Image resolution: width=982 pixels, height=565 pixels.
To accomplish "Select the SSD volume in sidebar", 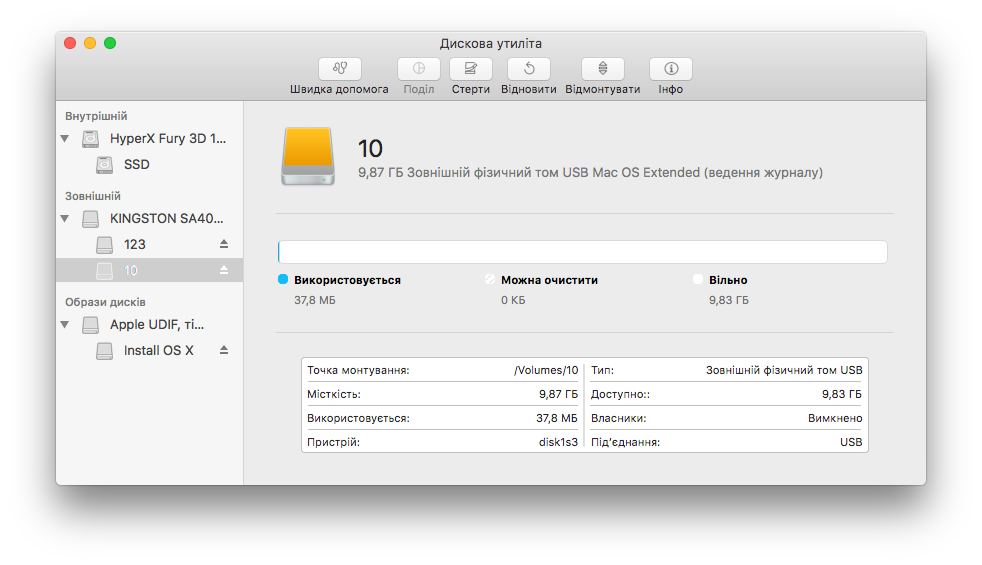I will pyautogui.click(x=149, y=165).
